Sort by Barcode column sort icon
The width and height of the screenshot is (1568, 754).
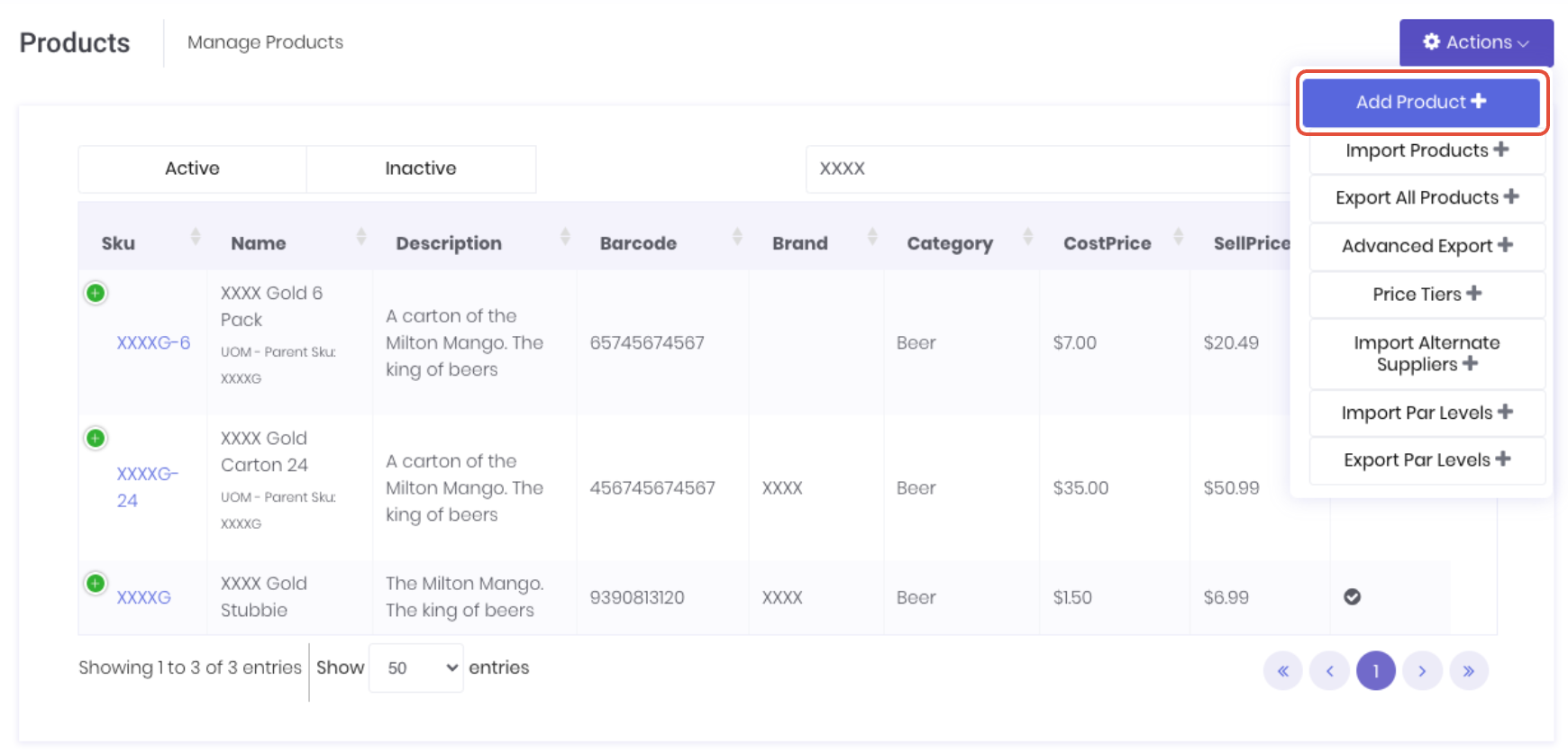point(737,237)
